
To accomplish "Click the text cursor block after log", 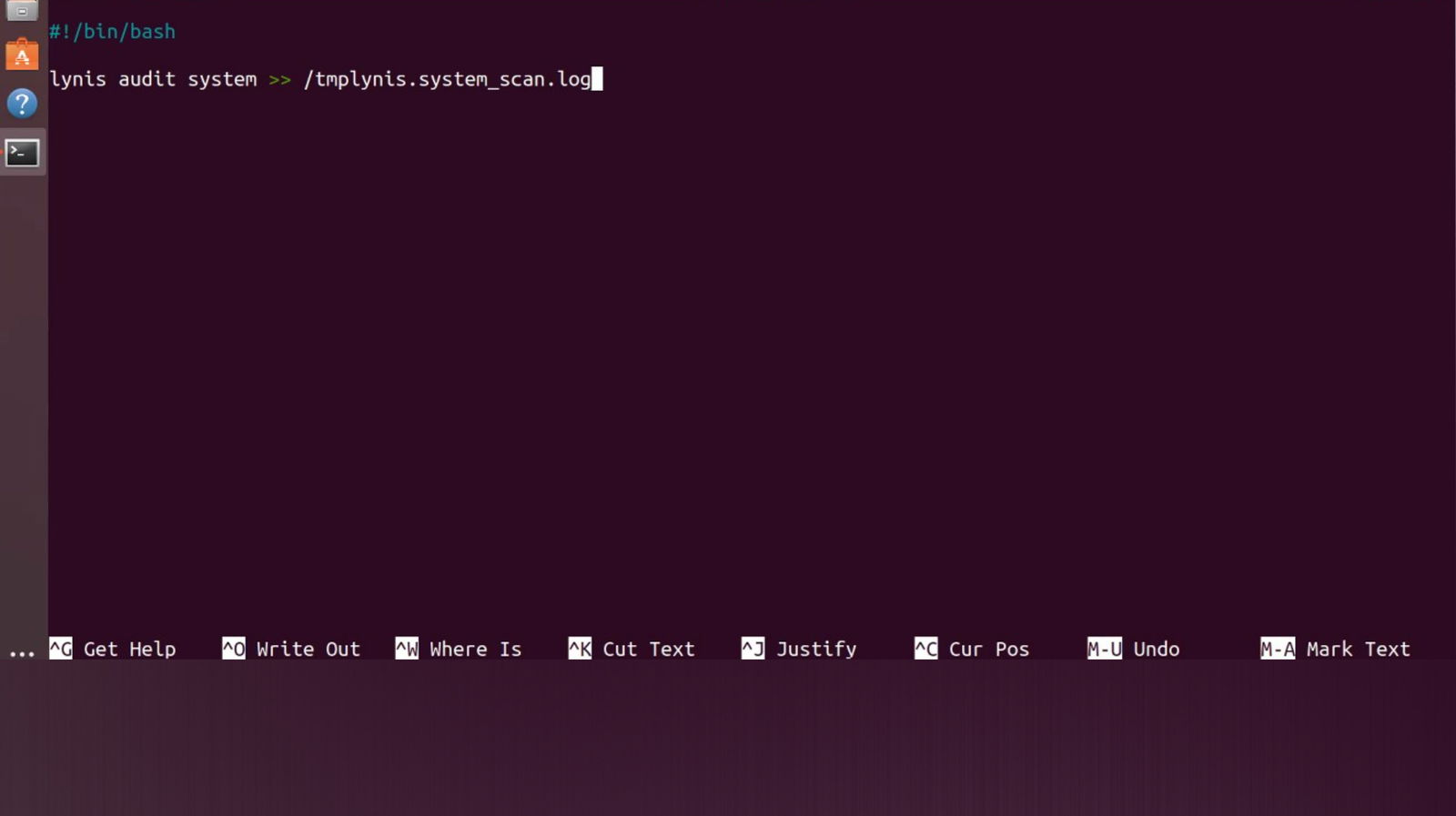I will pos(597,79).
